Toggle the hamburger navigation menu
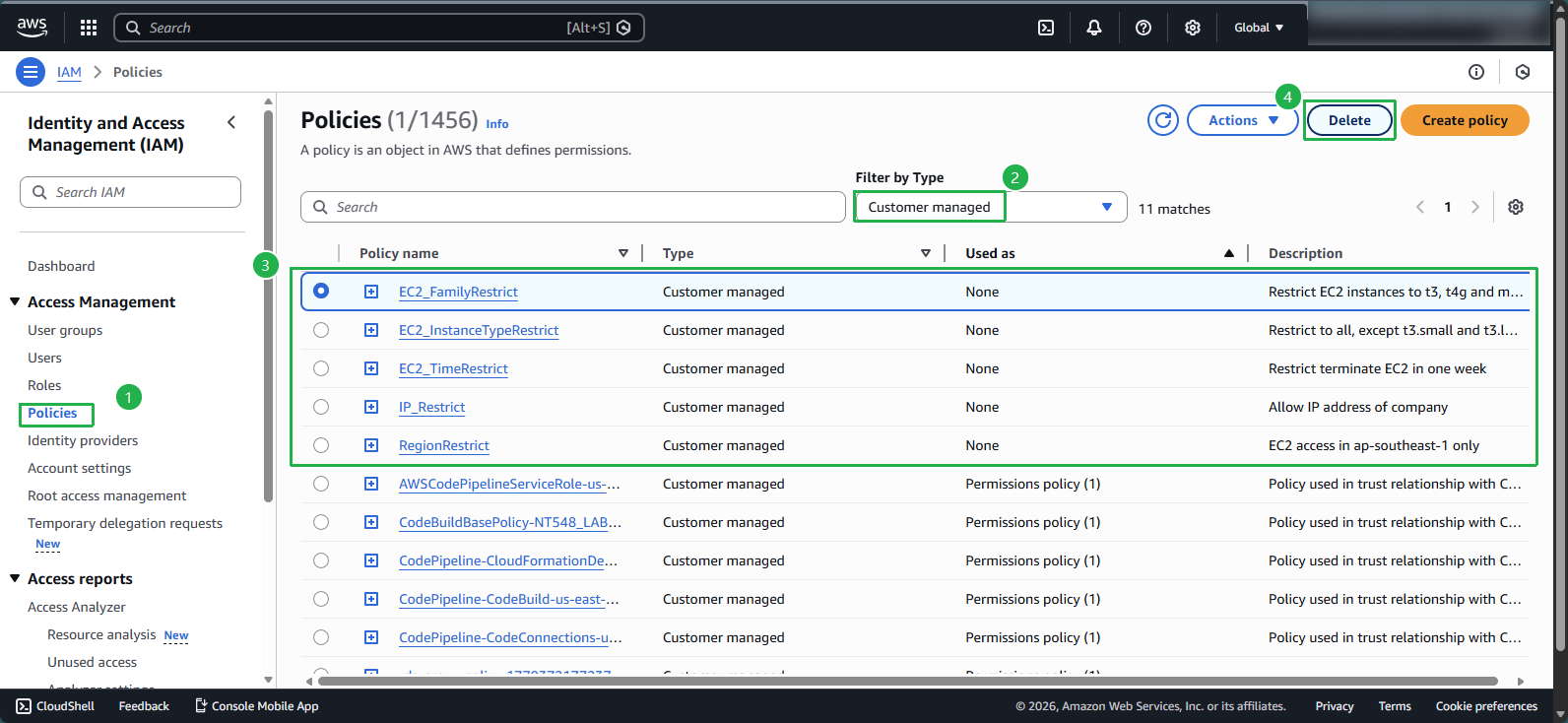The width and height of the screenshot is (1568, 723). point(31,72)
